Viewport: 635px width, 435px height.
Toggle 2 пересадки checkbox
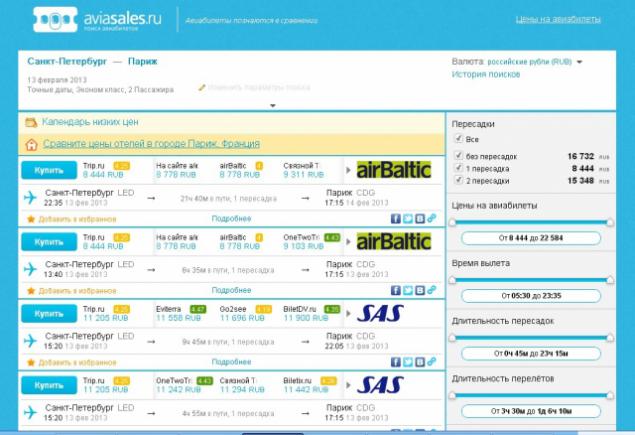[458, 180]
